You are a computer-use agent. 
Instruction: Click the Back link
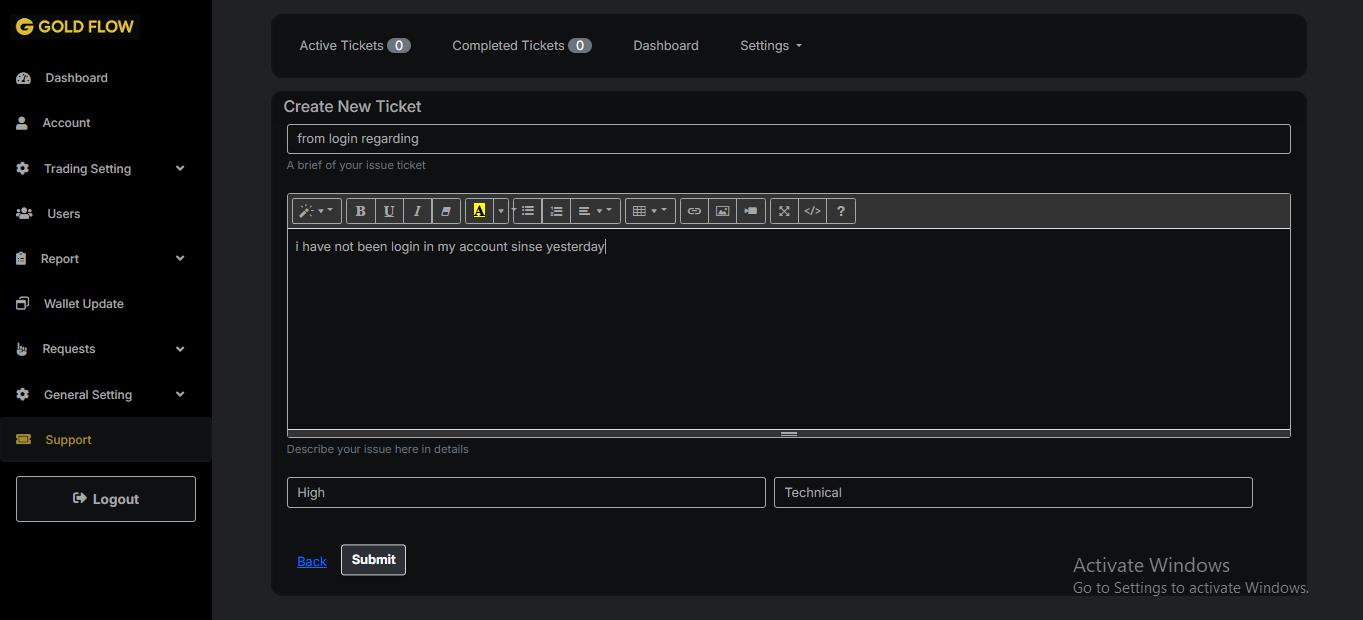312,562
